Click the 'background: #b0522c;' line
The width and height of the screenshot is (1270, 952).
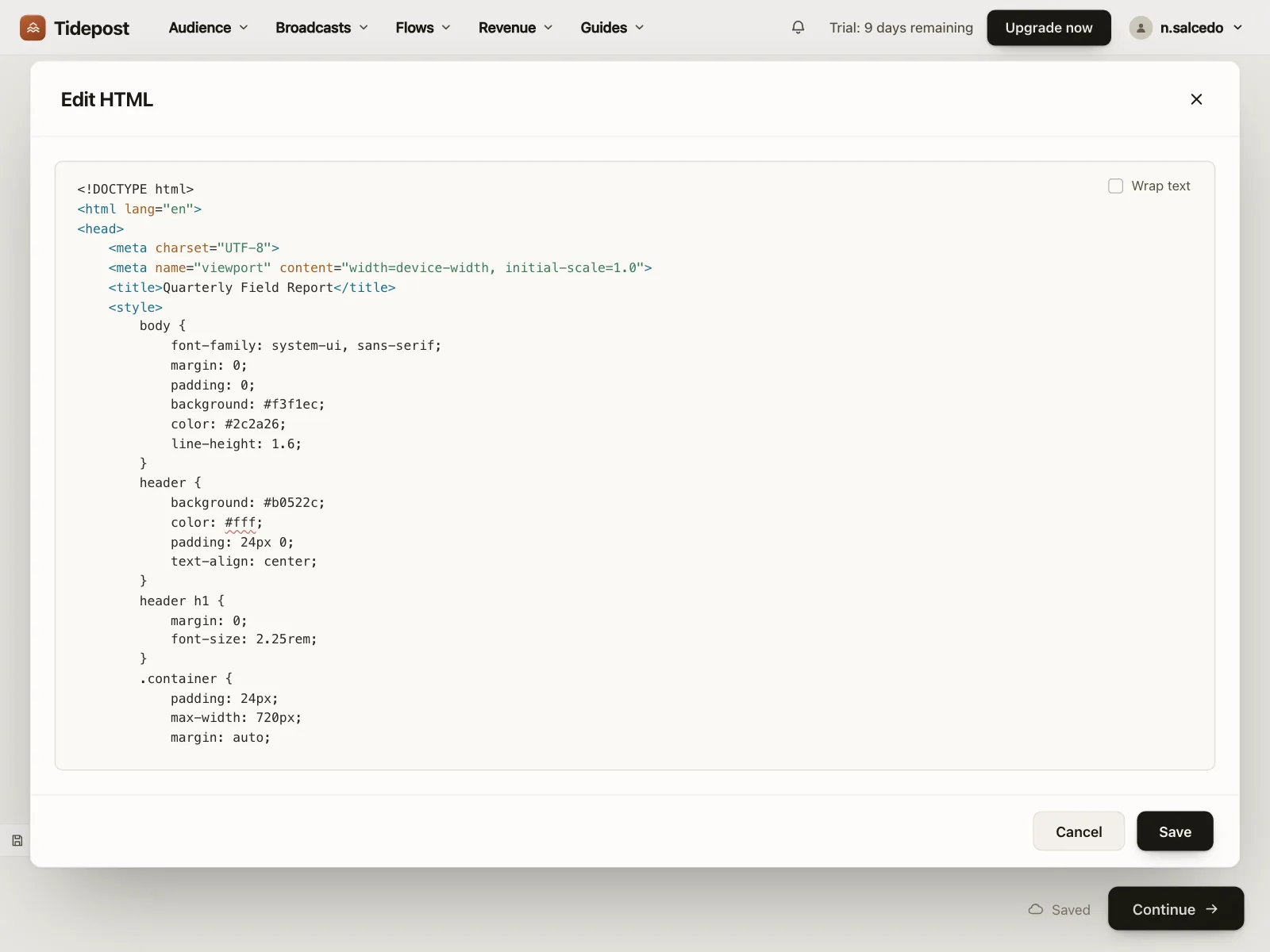tap(248, 502)
